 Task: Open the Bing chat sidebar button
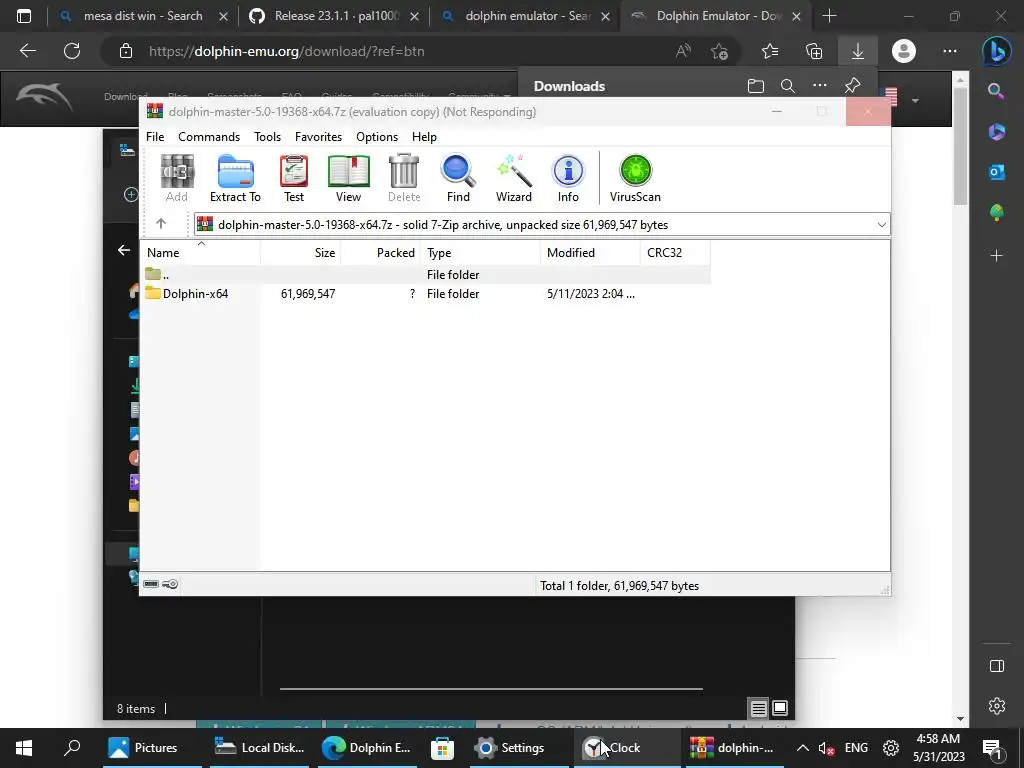point(997,51)
